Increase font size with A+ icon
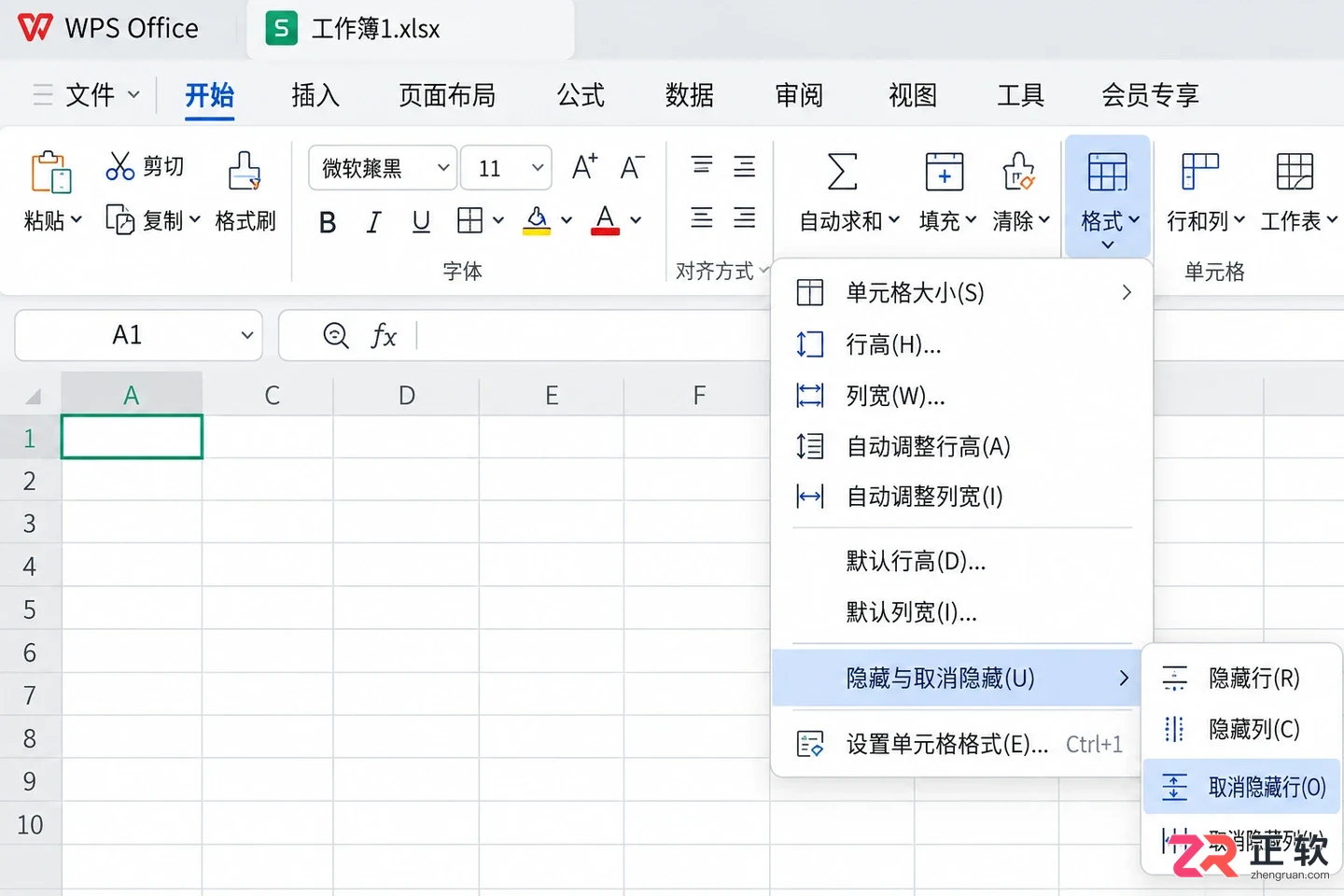This screenshot has height=896, width=1344. [x=584, y=167]
